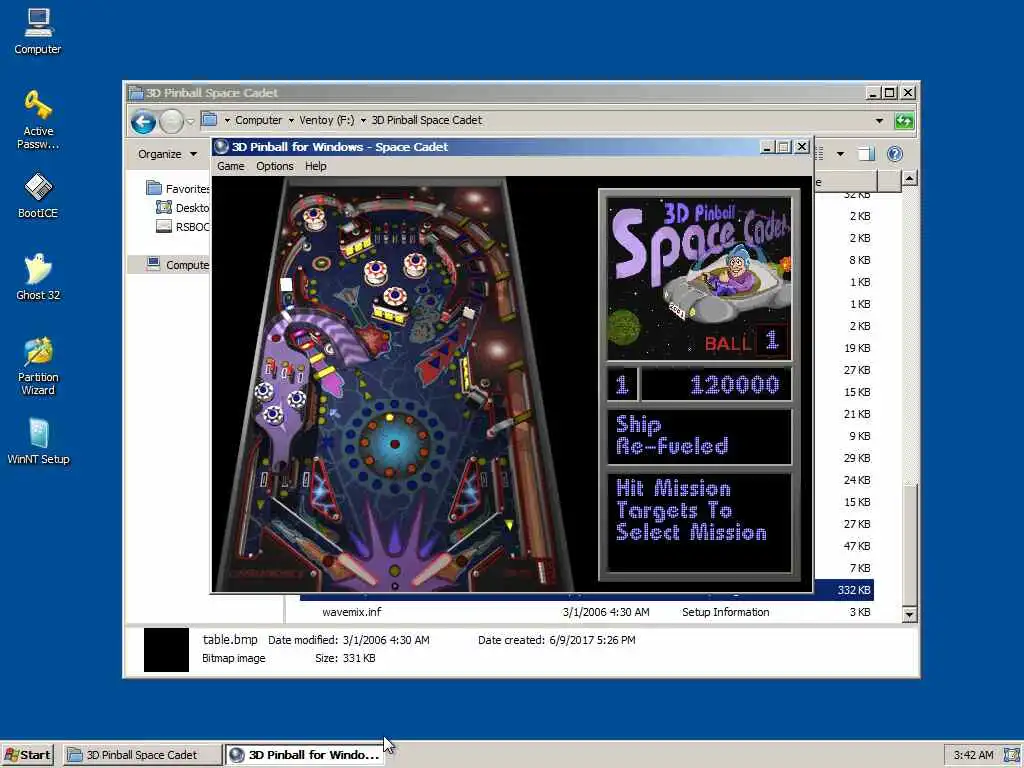This screenshot has height=768, width=1024.
Task: Expand dropdown arrow after Computer breadcrumb
Action: pyautogui.click(x=291, y=121)
